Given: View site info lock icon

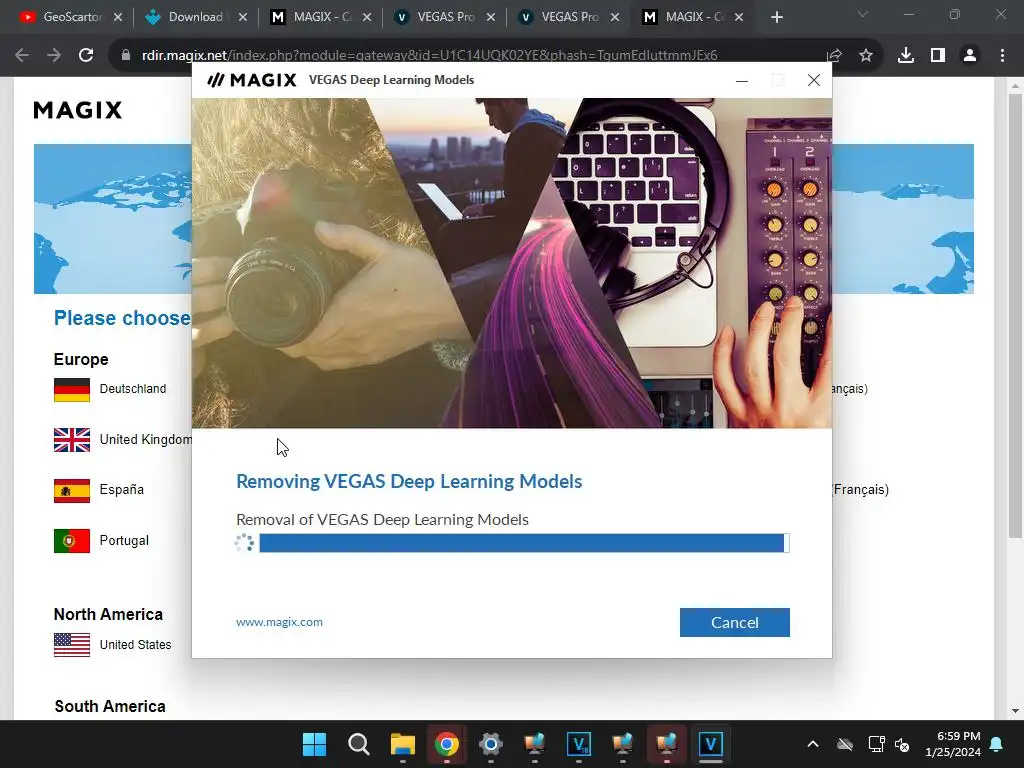Looking at the screenshot, I should point(126,56).
